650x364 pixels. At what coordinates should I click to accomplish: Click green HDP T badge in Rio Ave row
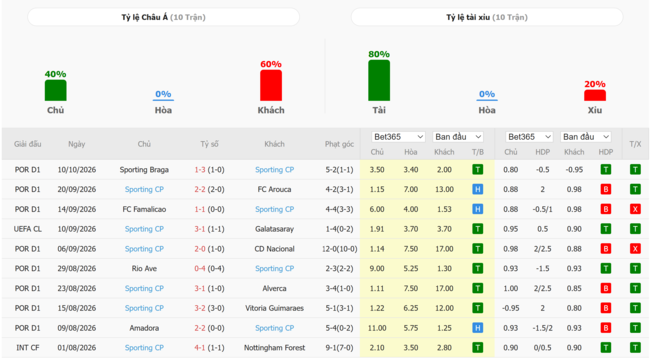tap(606, 269)
